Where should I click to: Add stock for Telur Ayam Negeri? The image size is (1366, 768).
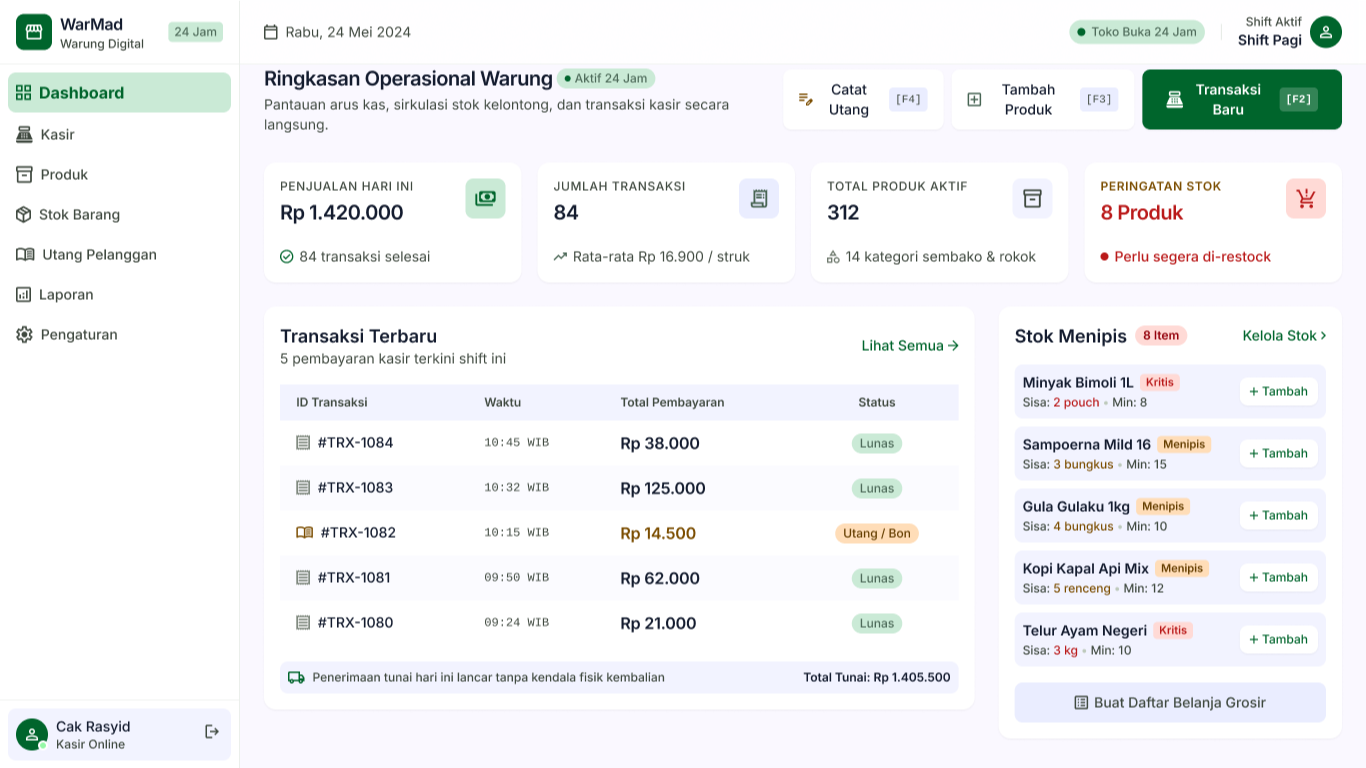1279,639
